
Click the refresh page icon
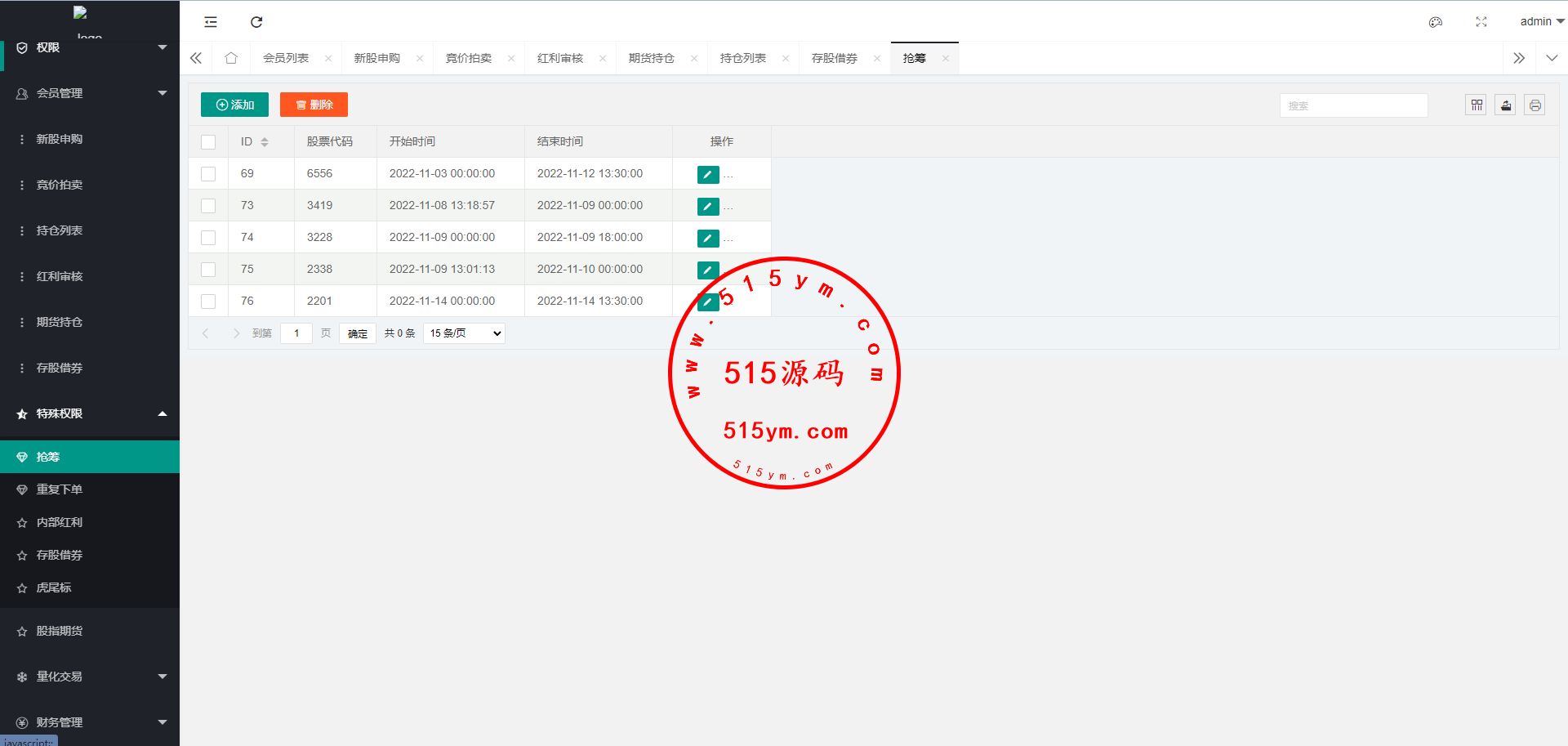tap(256, 22)
